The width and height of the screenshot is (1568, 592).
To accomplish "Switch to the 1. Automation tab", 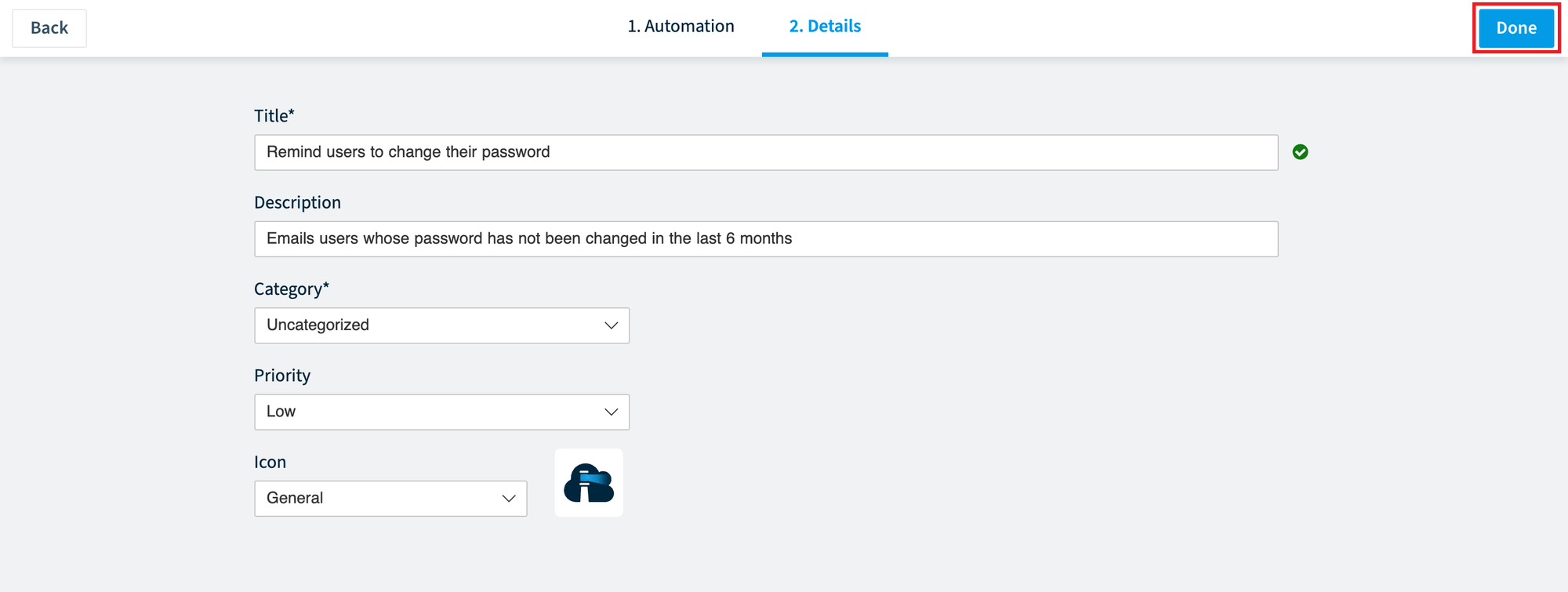I will click(681, 27).
